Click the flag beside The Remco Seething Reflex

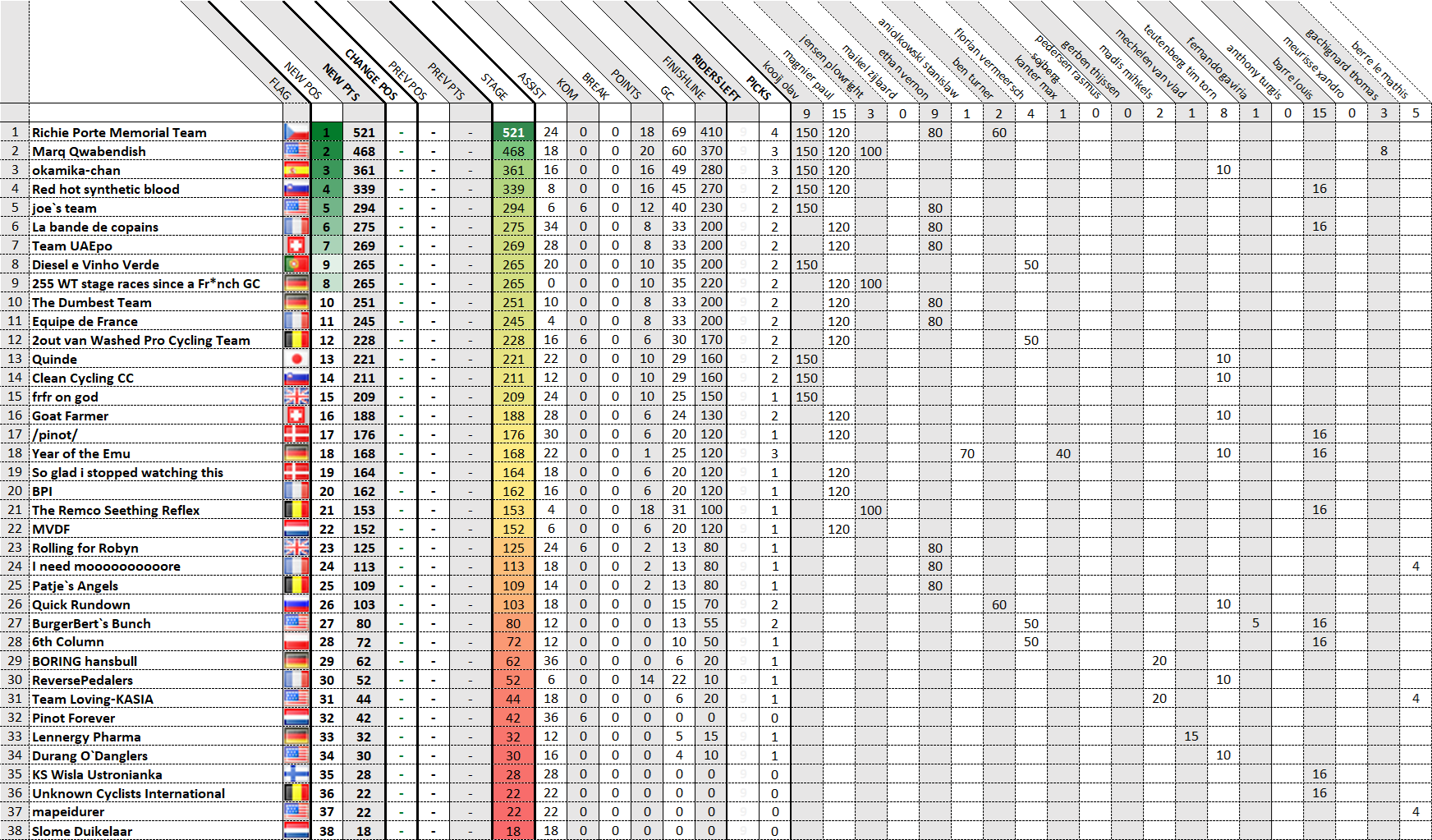tap(296, 510)
